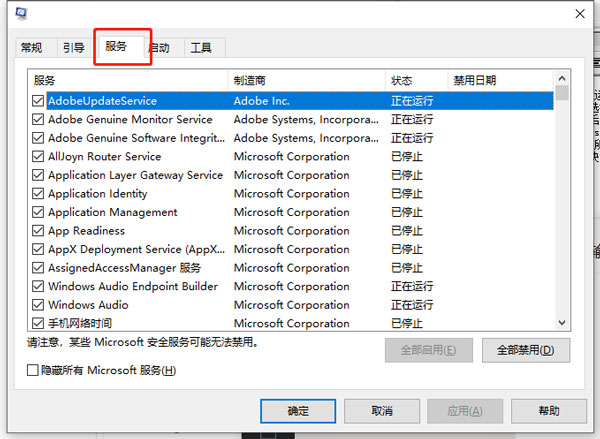Viewport: 600px width, 439px height.
Task: Uncheck the AdobeUpdateService checkbox
Action: (x=38, y=101)
